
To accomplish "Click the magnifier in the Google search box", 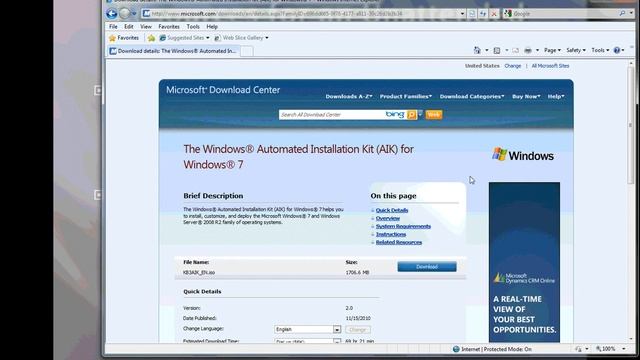I will (622, 13).
